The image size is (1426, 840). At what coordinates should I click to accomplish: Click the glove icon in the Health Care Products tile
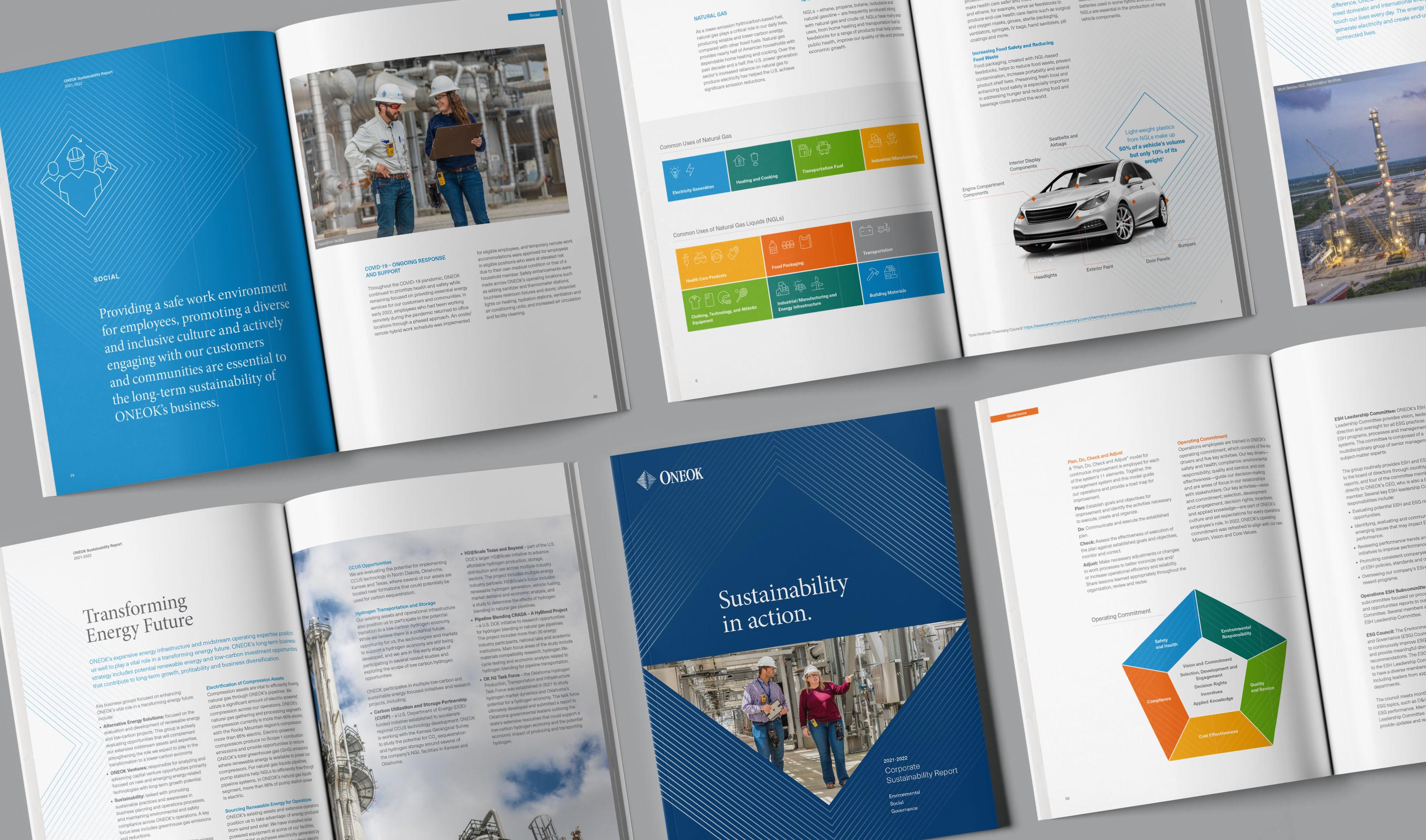[733, 252]
